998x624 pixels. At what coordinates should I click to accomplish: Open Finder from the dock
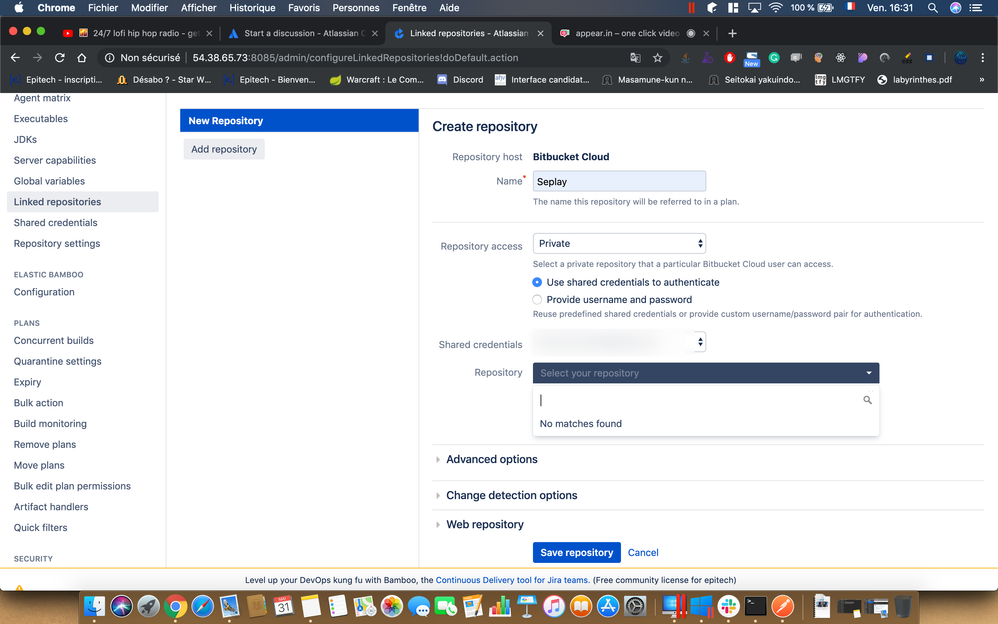tap(94, 606)
